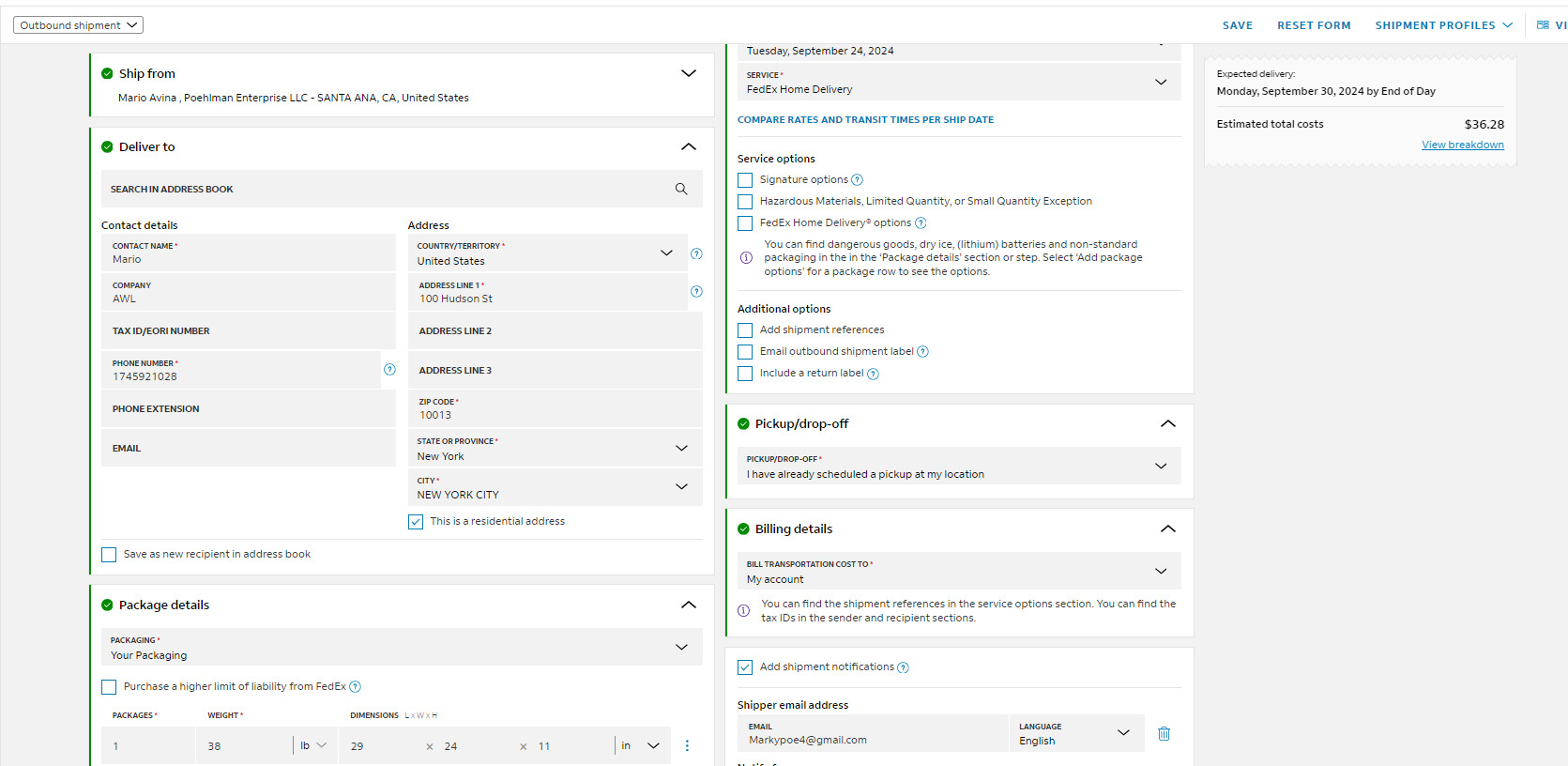Screen dimensions: 1568x766
Task: Uncheck Add shipment notifications checkbox
Action: (x=745, y=667)
